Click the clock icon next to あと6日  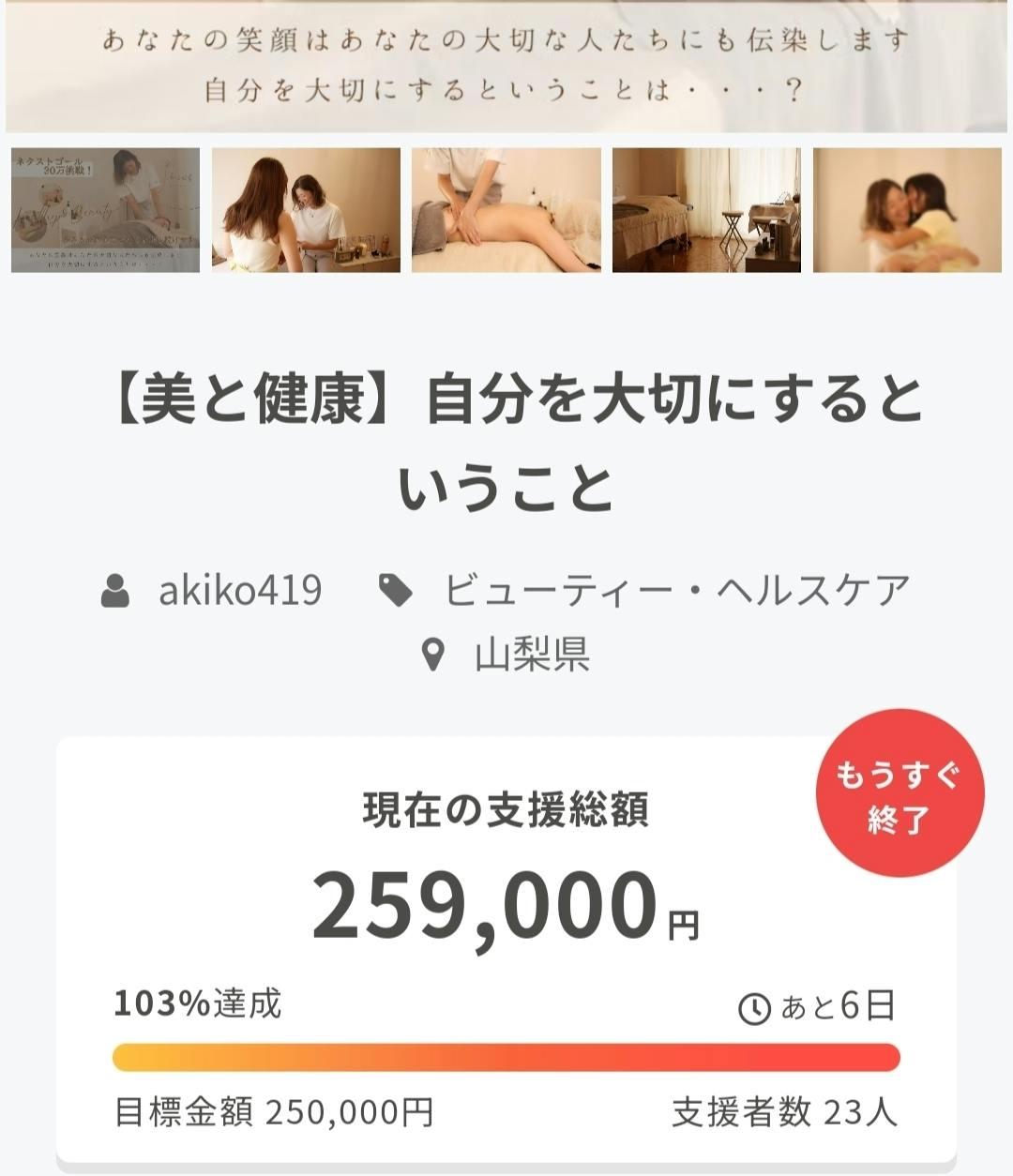coord(755,1009)
